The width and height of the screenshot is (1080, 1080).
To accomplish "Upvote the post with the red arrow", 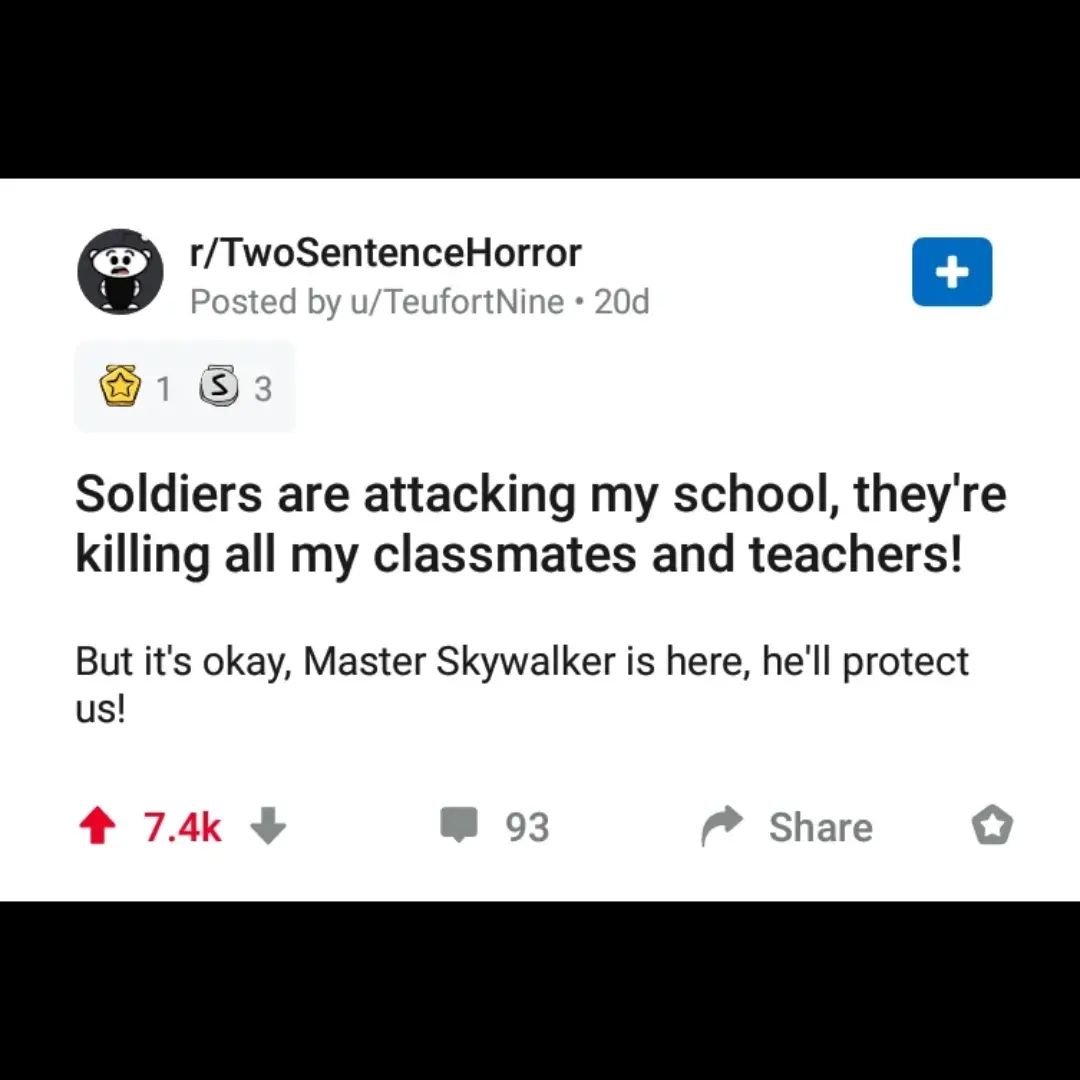I will tap(96, 827).
